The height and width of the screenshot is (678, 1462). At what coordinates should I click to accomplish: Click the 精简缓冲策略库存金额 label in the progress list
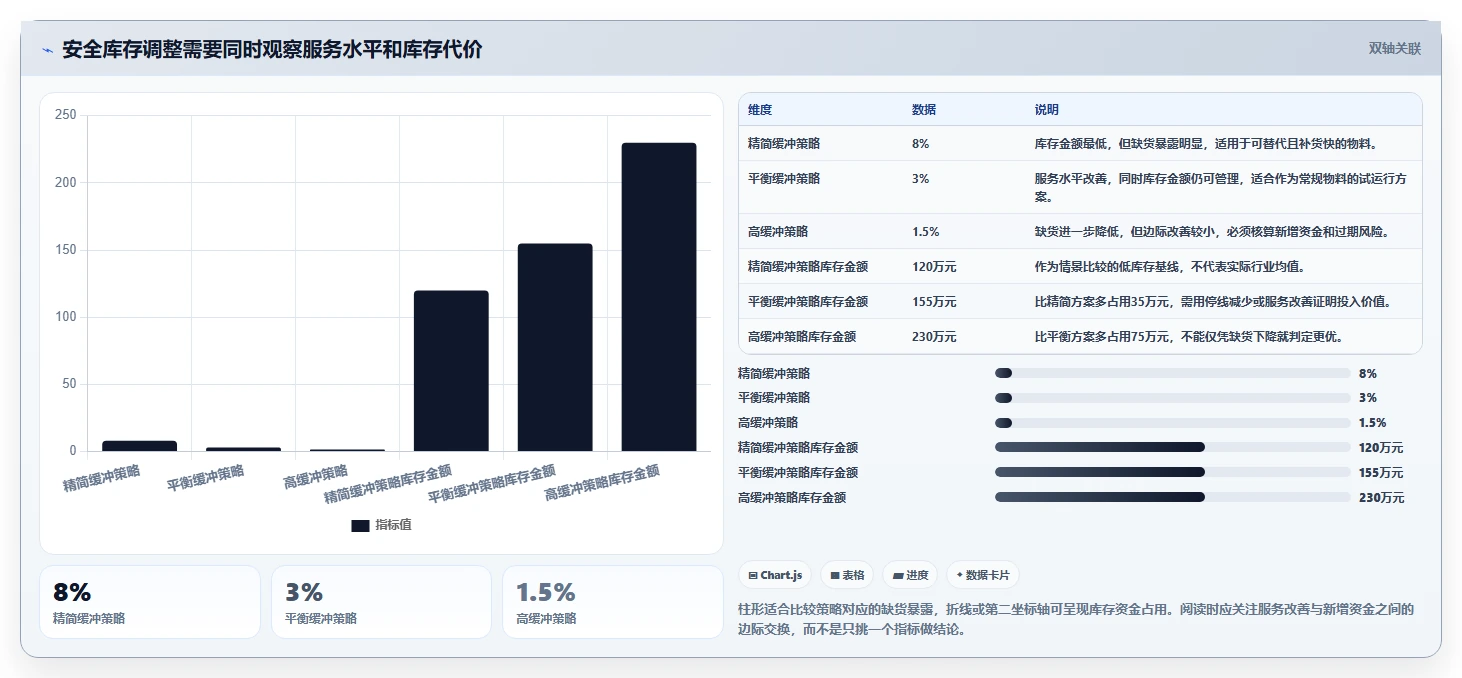[x=798, y=447]
